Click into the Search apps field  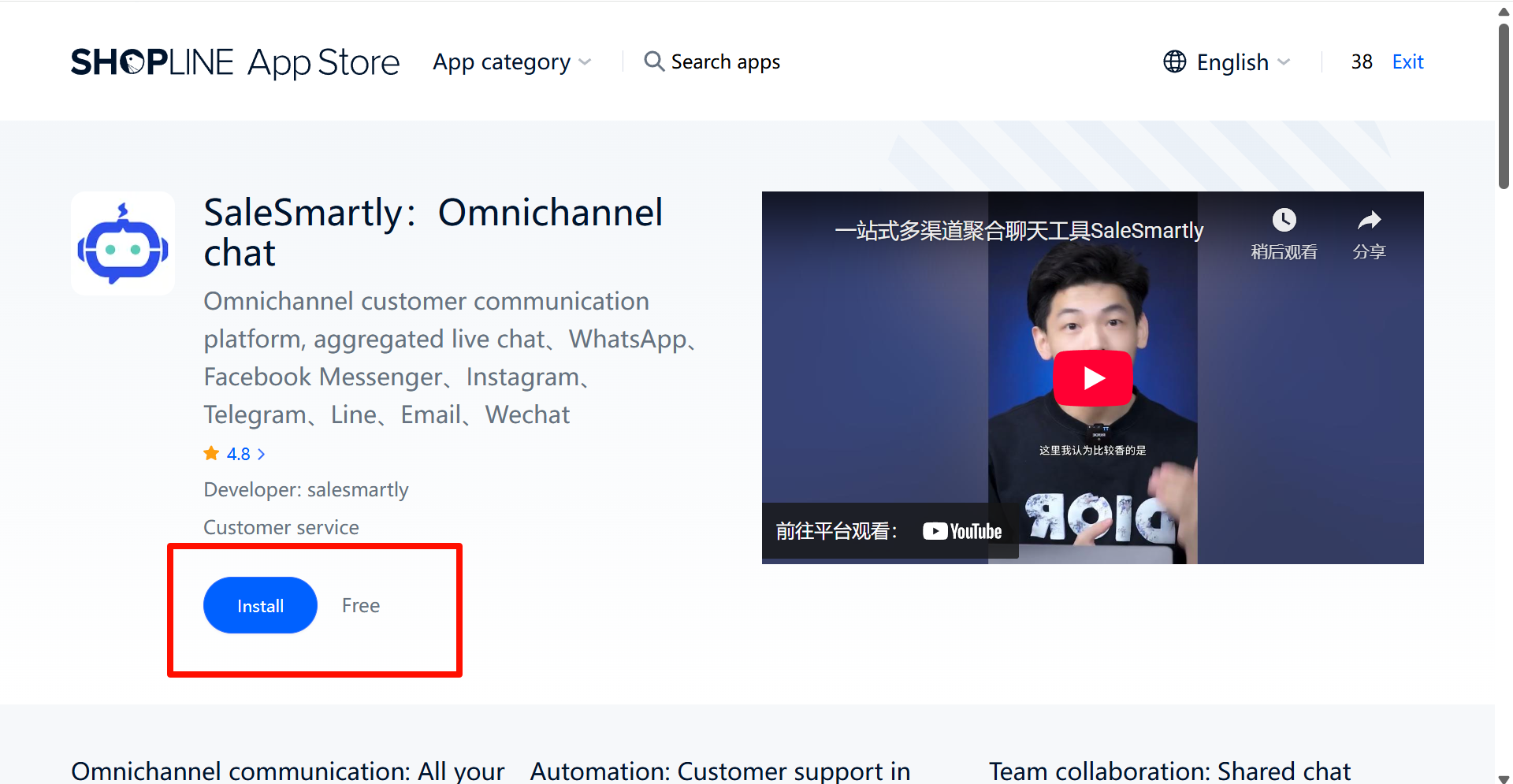[725, 61]
